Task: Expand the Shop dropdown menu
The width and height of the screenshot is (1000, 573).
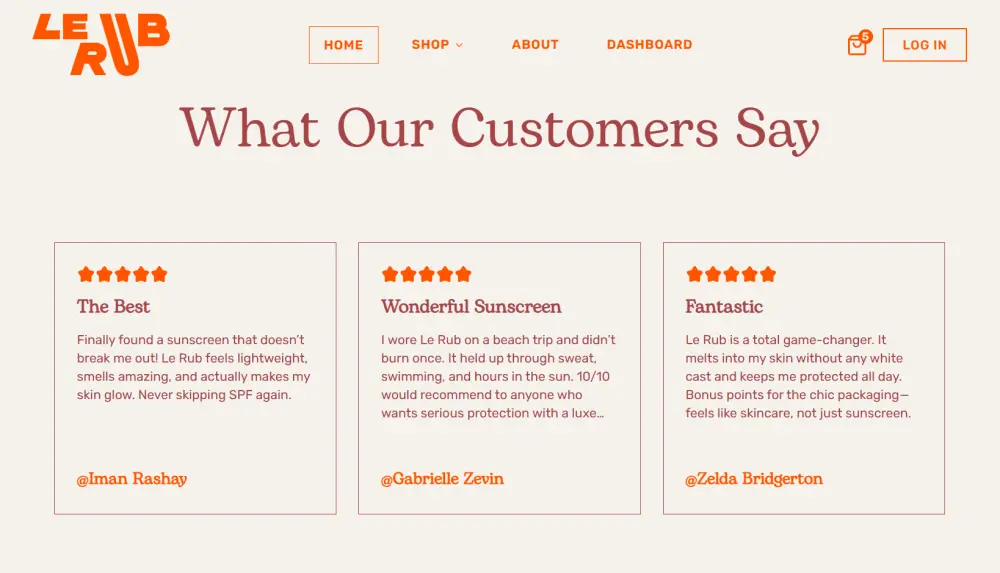Action: [437, 45]
